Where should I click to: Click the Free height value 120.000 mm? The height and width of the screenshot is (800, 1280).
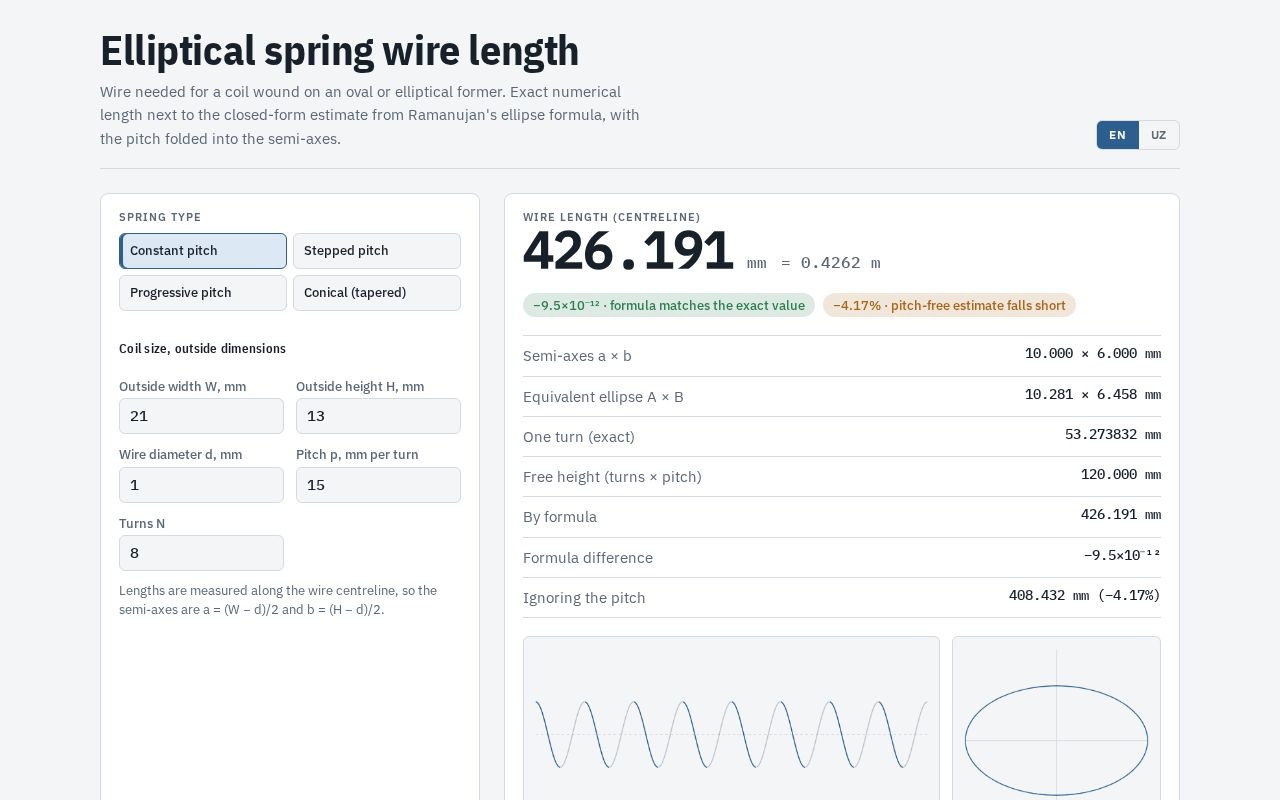tap(1121, 474)
